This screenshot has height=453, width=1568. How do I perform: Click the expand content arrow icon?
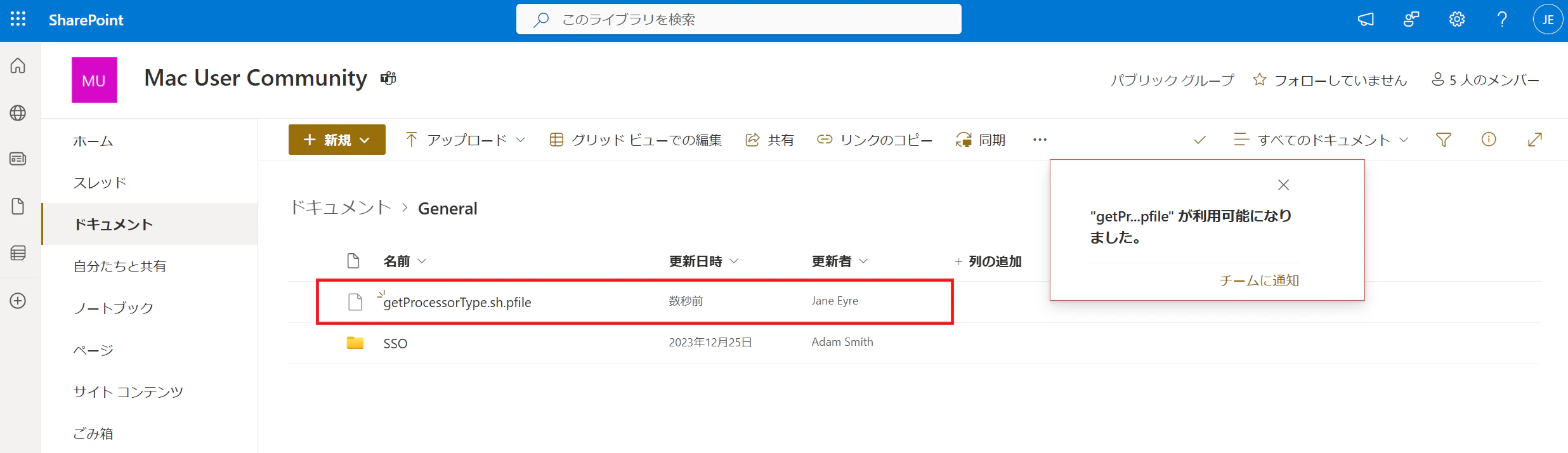[x=1535, y=140]
